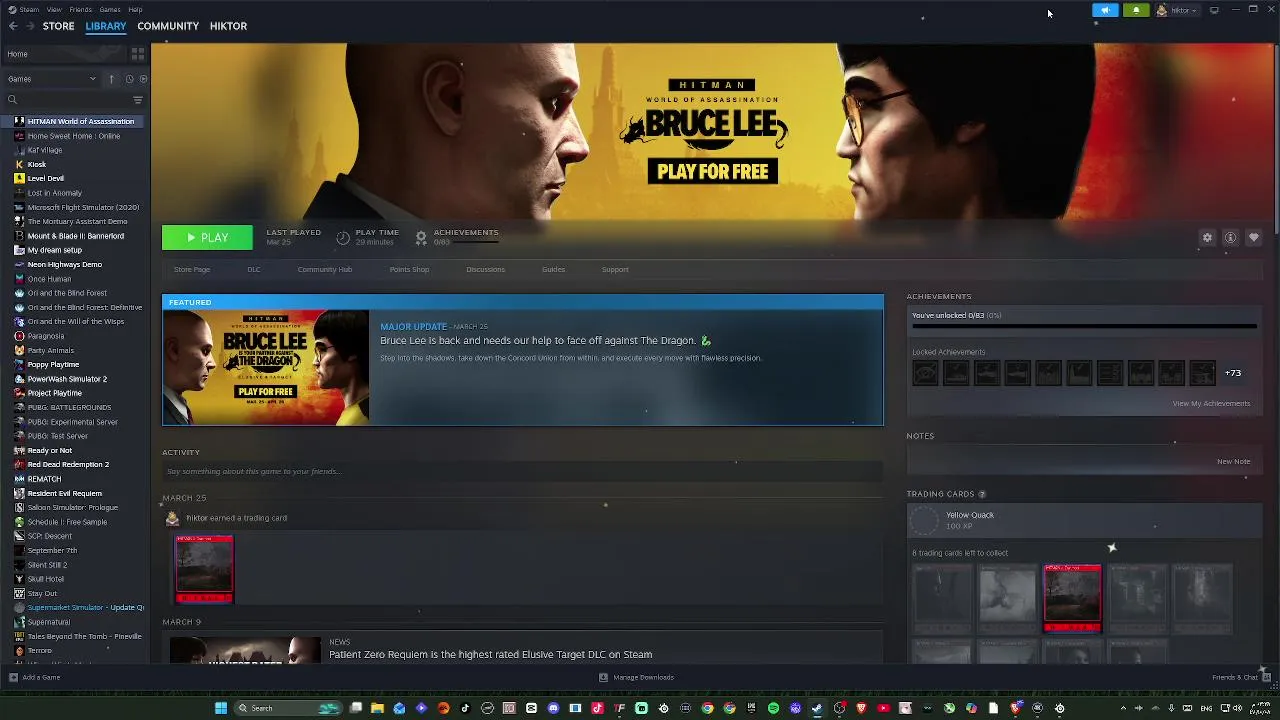Select Microsoft Flight Simulator (2020) entry
The height and width of the screenshot is (720, 1280).
pyautogui.click(x=83, y=207)
